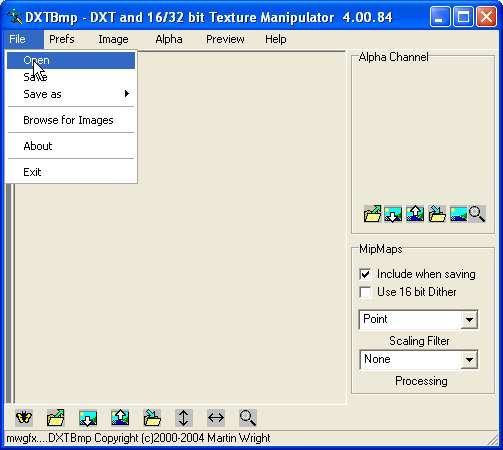The width and height of the screenshot is (503, 450).
Task: Click the folder with blue arrow icon in bottom toolbar
Action: 152,417
